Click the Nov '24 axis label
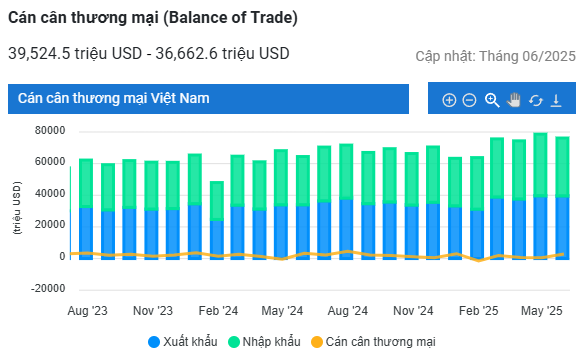This screenshot has height=363, width=588. pyautogui.click(x=413, y=310)
